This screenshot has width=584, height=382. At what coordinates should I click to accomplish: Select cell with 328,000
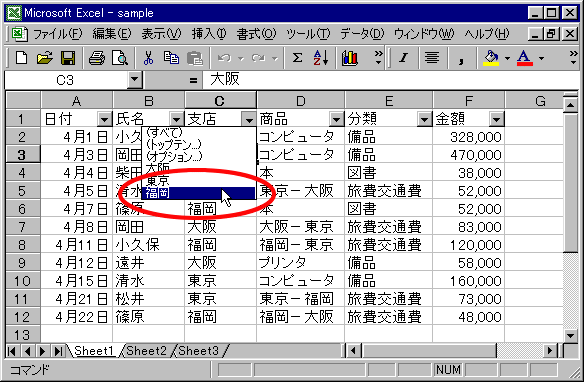point(469,137)
